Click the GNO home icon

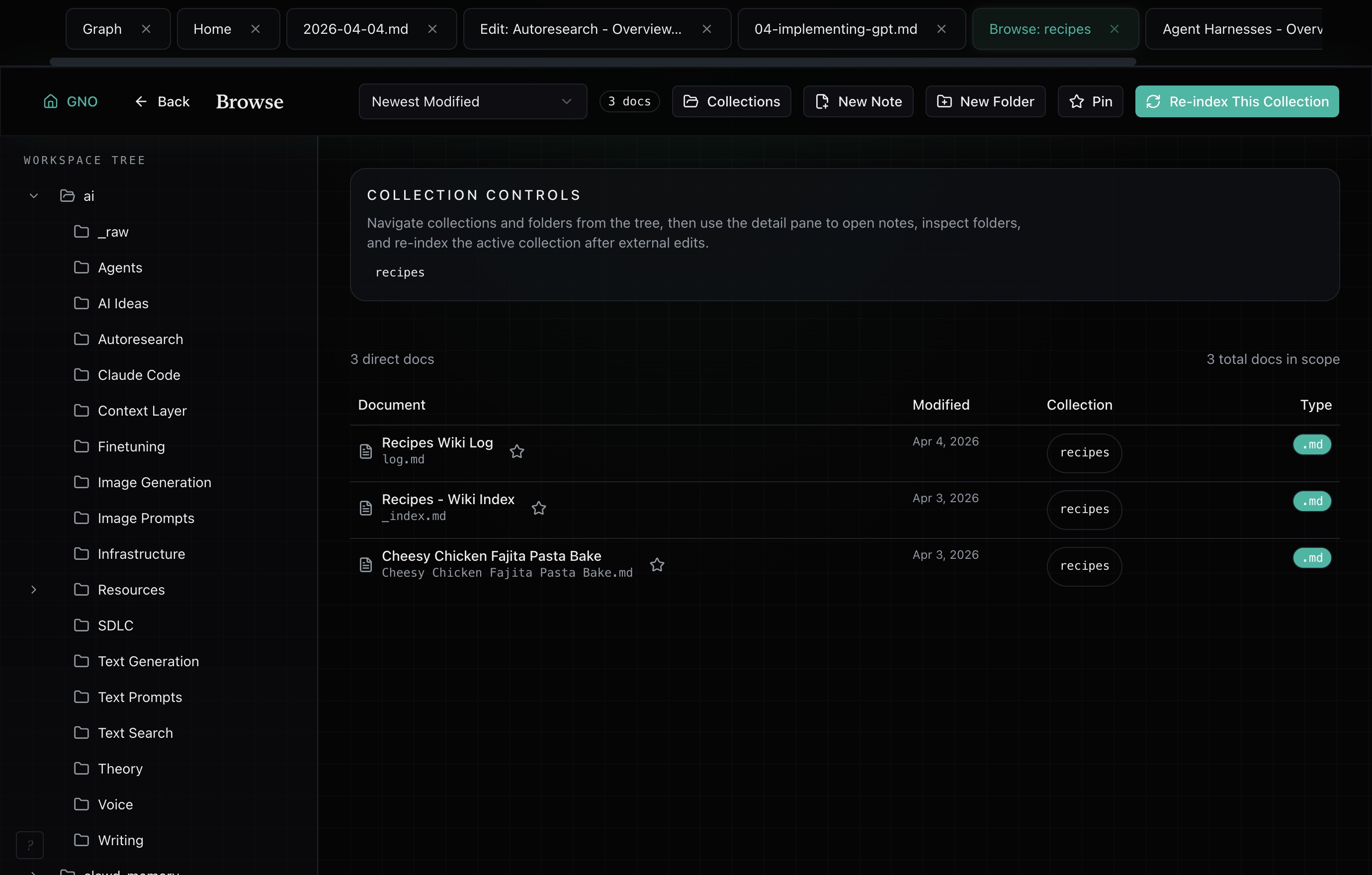(51, 101)
